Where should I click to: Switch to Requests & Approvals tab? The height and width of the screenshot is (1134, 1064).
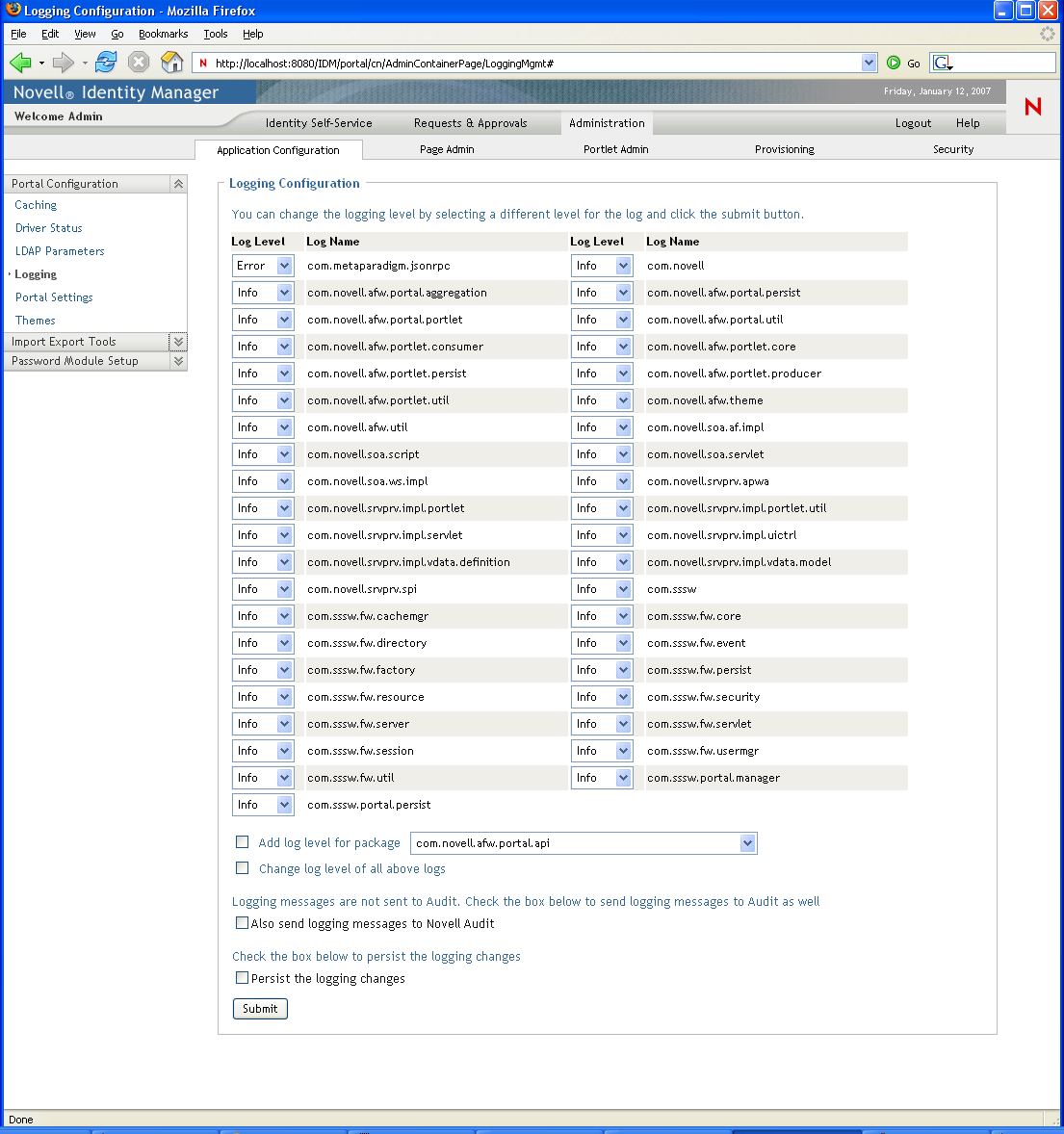coord(470,123)
